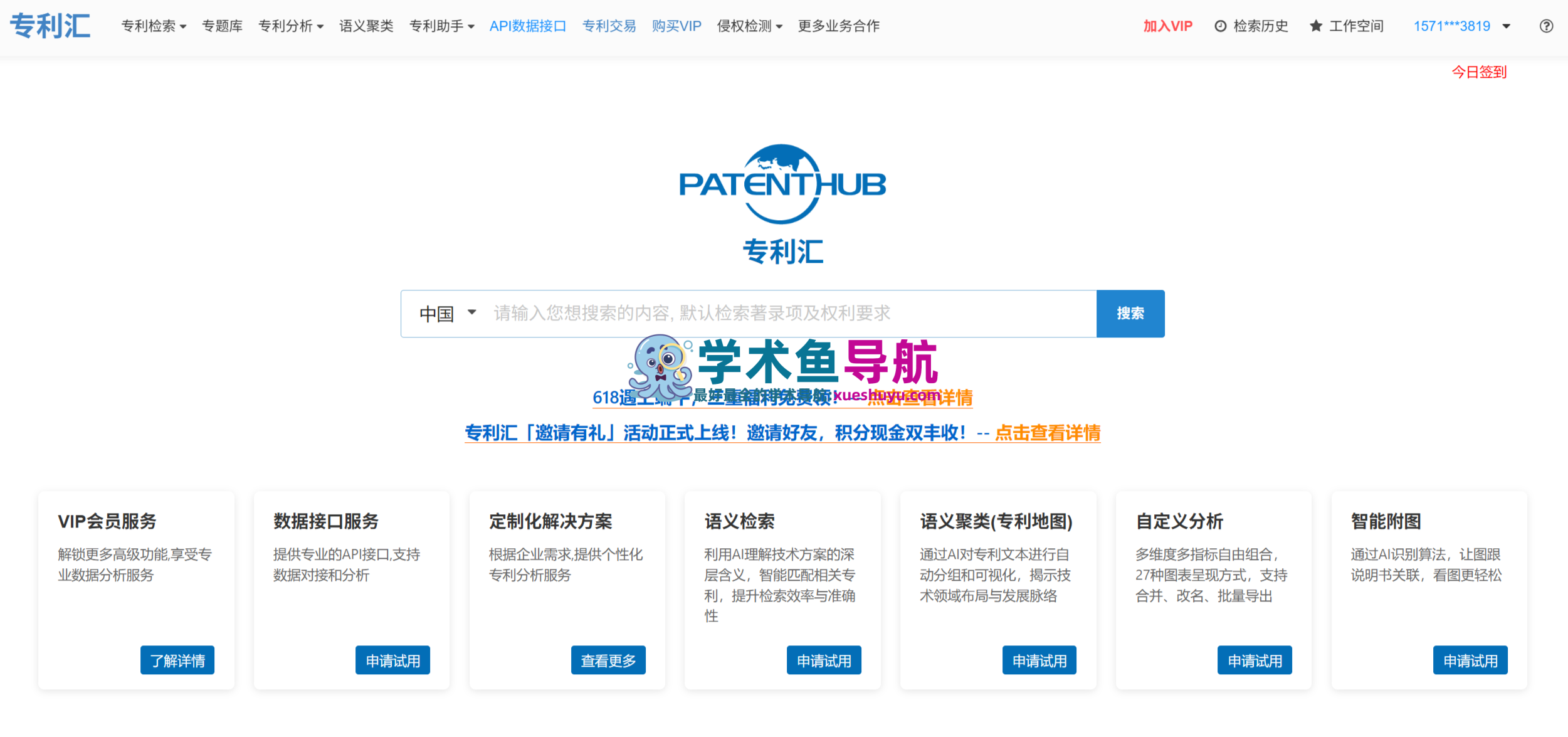Open the 618 promotion banner link
The height and width of the screenshot is (737, 1568).
782,398
